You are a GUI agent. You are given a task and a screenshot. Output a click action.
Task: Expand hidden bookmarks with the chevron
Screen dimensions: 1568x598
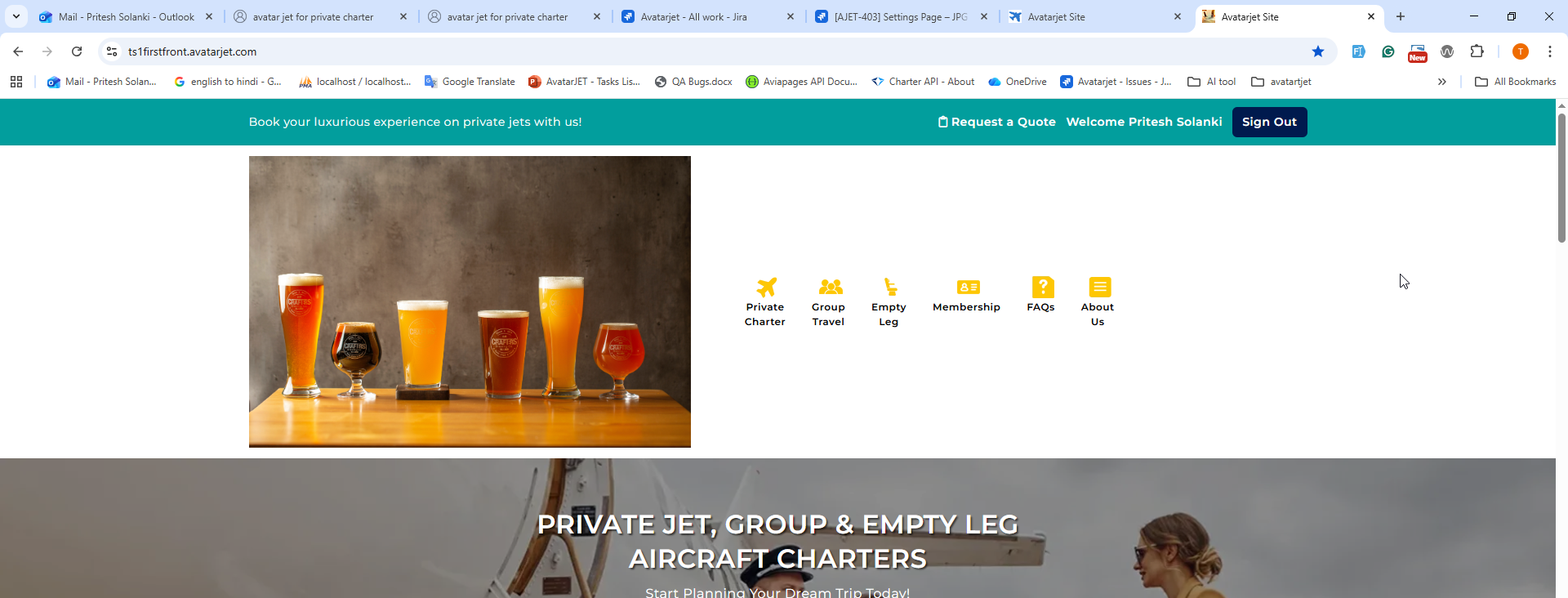point(1442,82)
